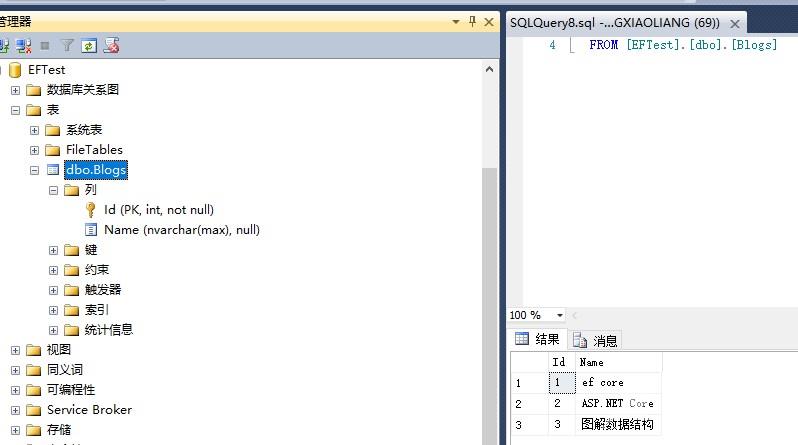Click the pin icon on Object Explorer panel
Viewport: 798px width, 445px height.
(472, 21)
